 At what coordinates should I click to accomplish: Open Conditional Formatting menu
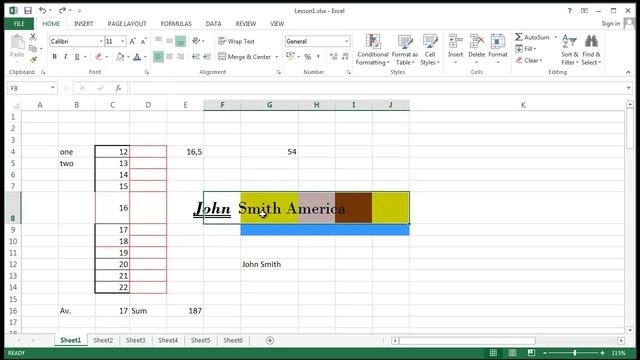tap(372, 49)
